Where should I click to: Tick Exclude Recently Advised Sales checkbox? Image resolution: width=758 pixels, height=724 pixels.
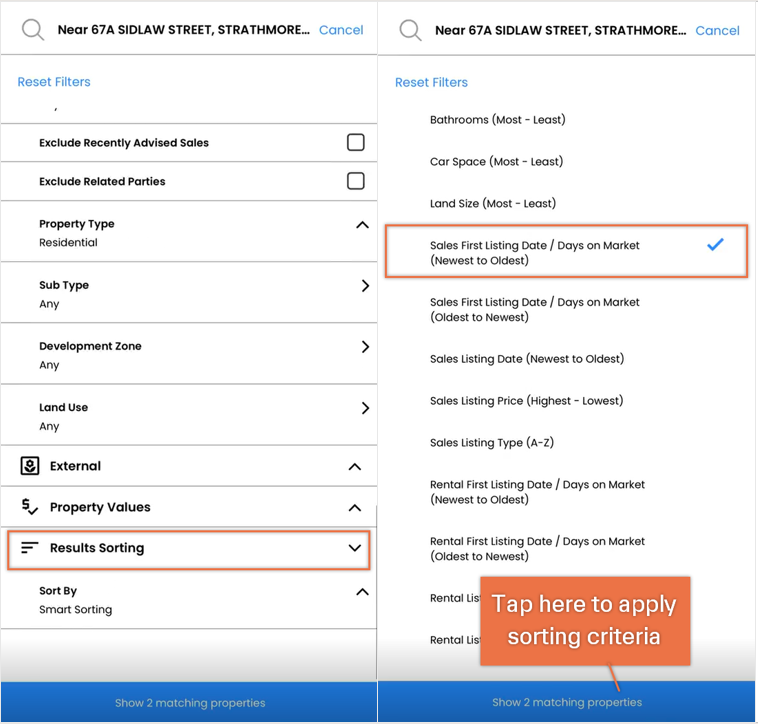click(x=356, y=143)
